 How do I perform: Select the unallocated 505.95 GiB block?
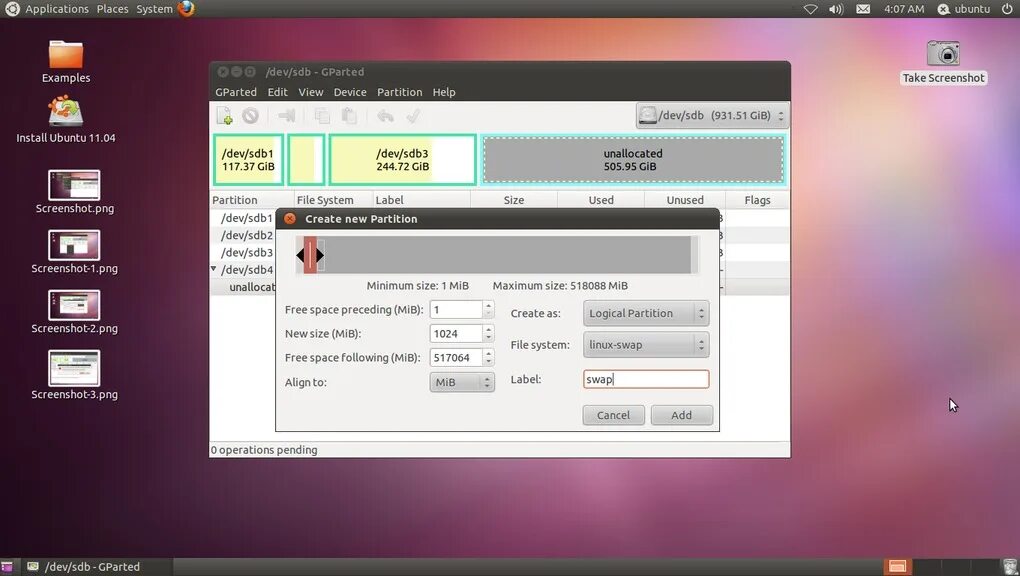pyautogui.click(x=633, y=160)
